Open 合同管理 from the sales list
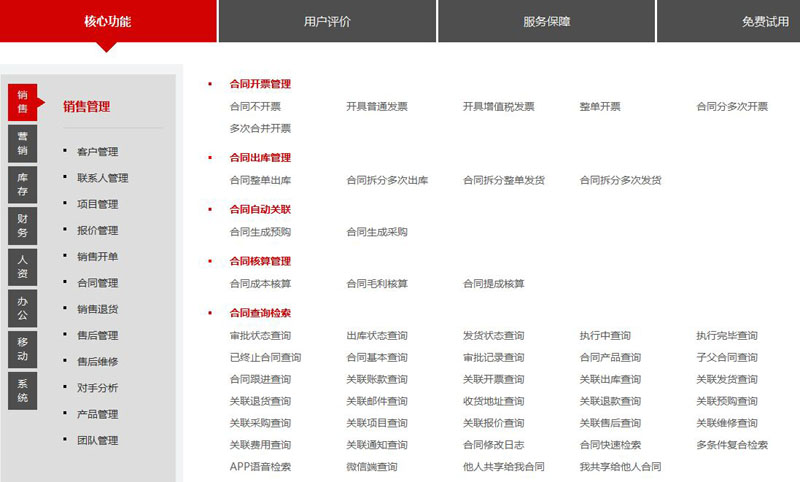Image resolution: width=800 pixels, height=482 pixels. tap(97, 283)
